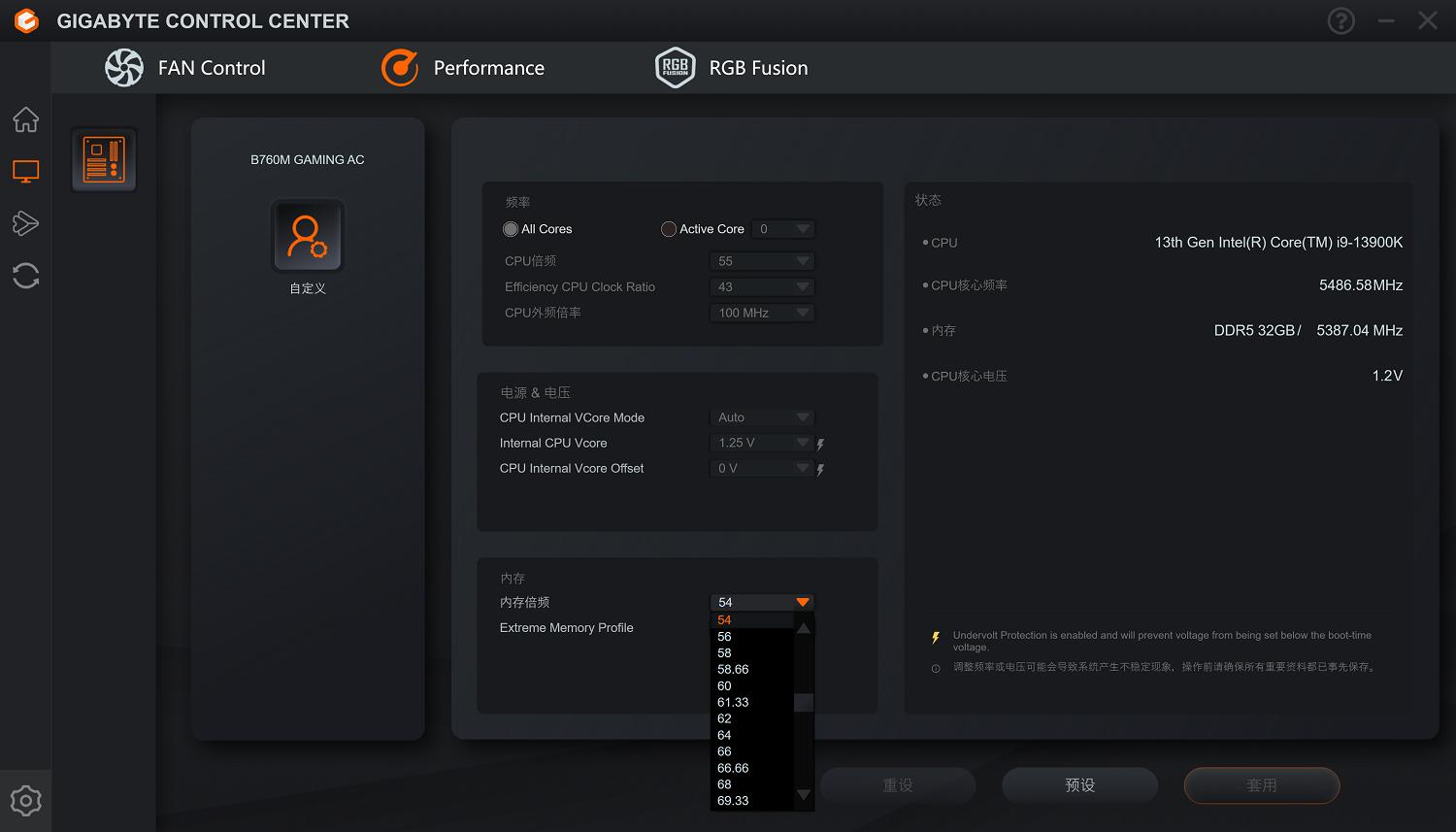This screenshot has height=832, width=1456.
Task: Open the update refresh icon in sidebar
Action: click(x=26, y=276)
